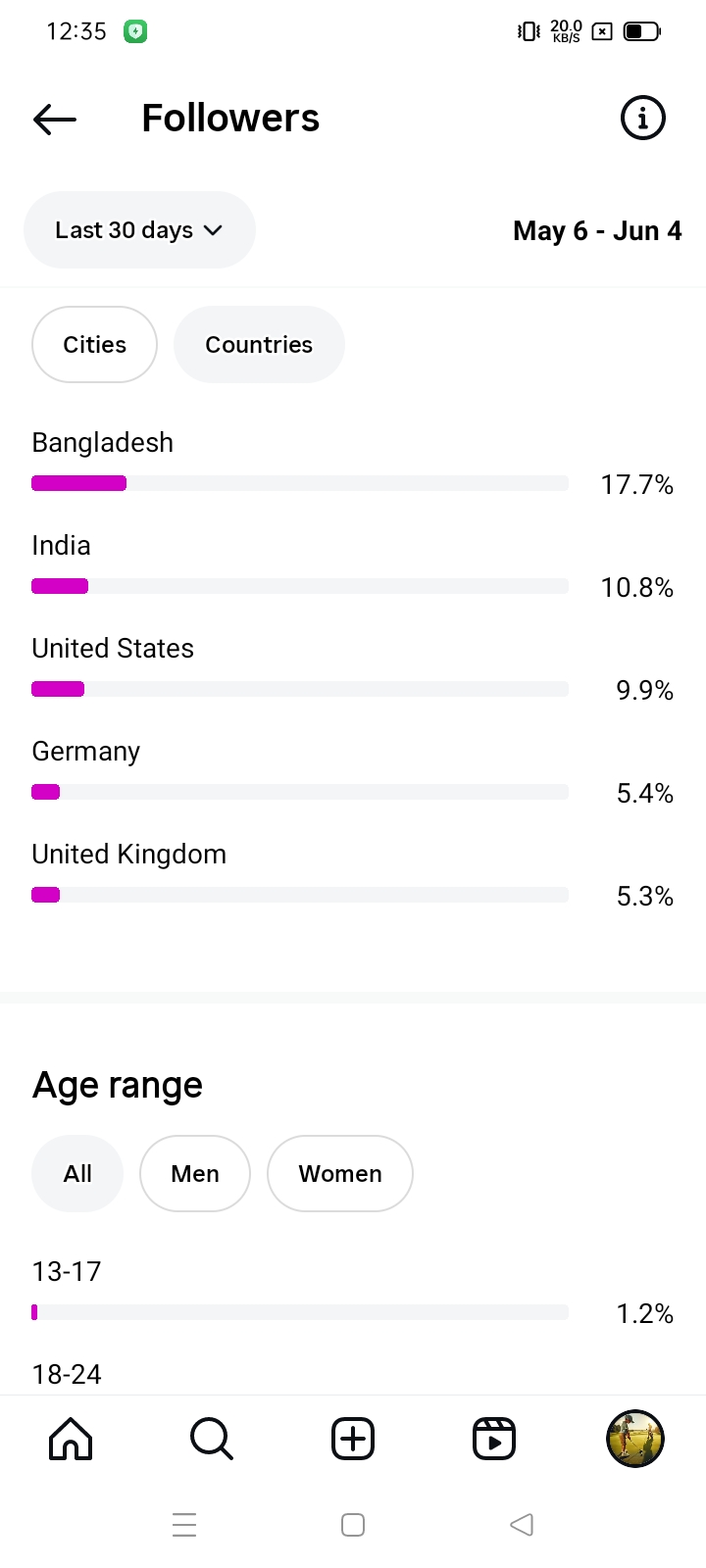Viewport: 706px width, 1568px height.
Task: Open the info icon beside Followers
Action: pyautogui.click(x=643, y=119)
